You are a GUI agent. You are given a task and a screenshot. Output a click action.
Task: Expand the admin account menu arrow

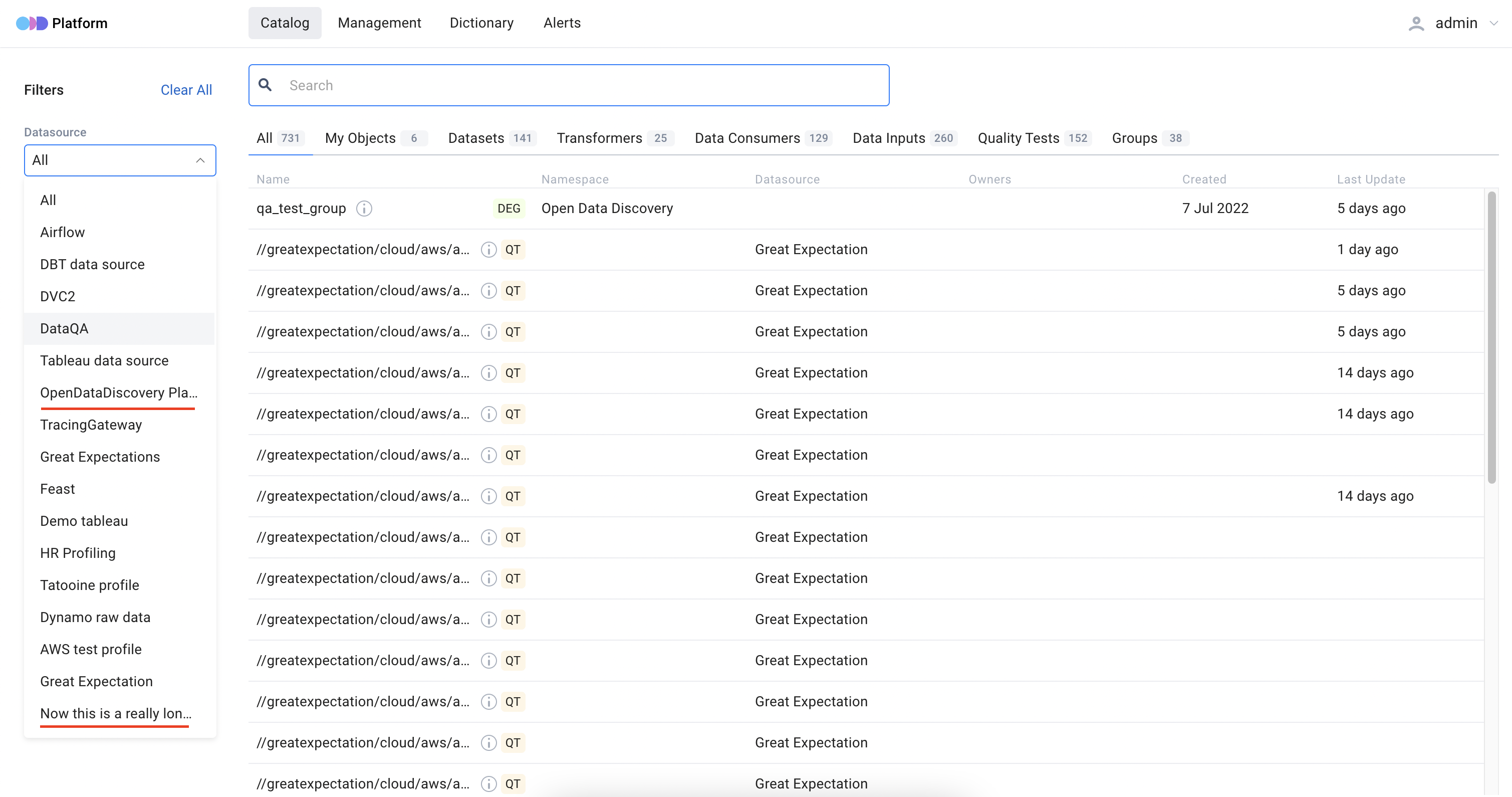coord(1494,24)
